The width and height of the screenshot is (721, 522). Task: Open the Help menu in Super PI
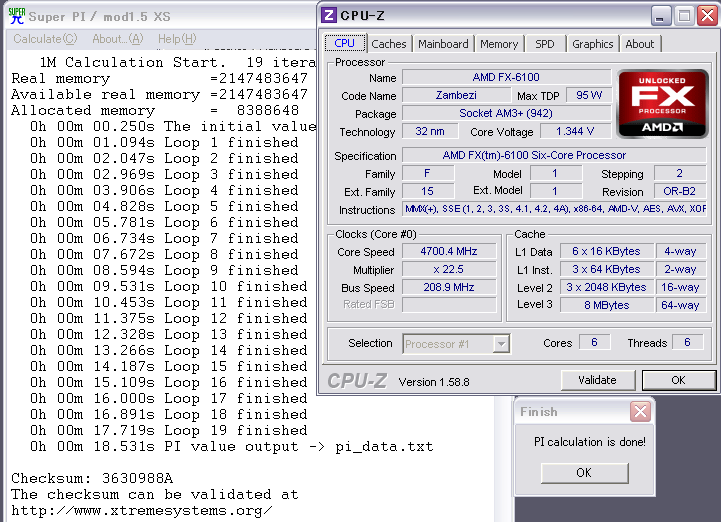coord(177,39)
